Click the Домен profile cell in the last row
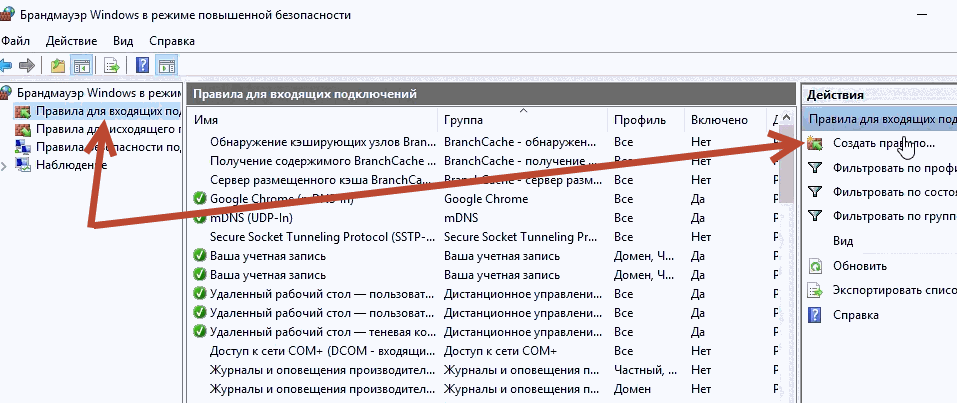957x403 pixels. [632, 388]
